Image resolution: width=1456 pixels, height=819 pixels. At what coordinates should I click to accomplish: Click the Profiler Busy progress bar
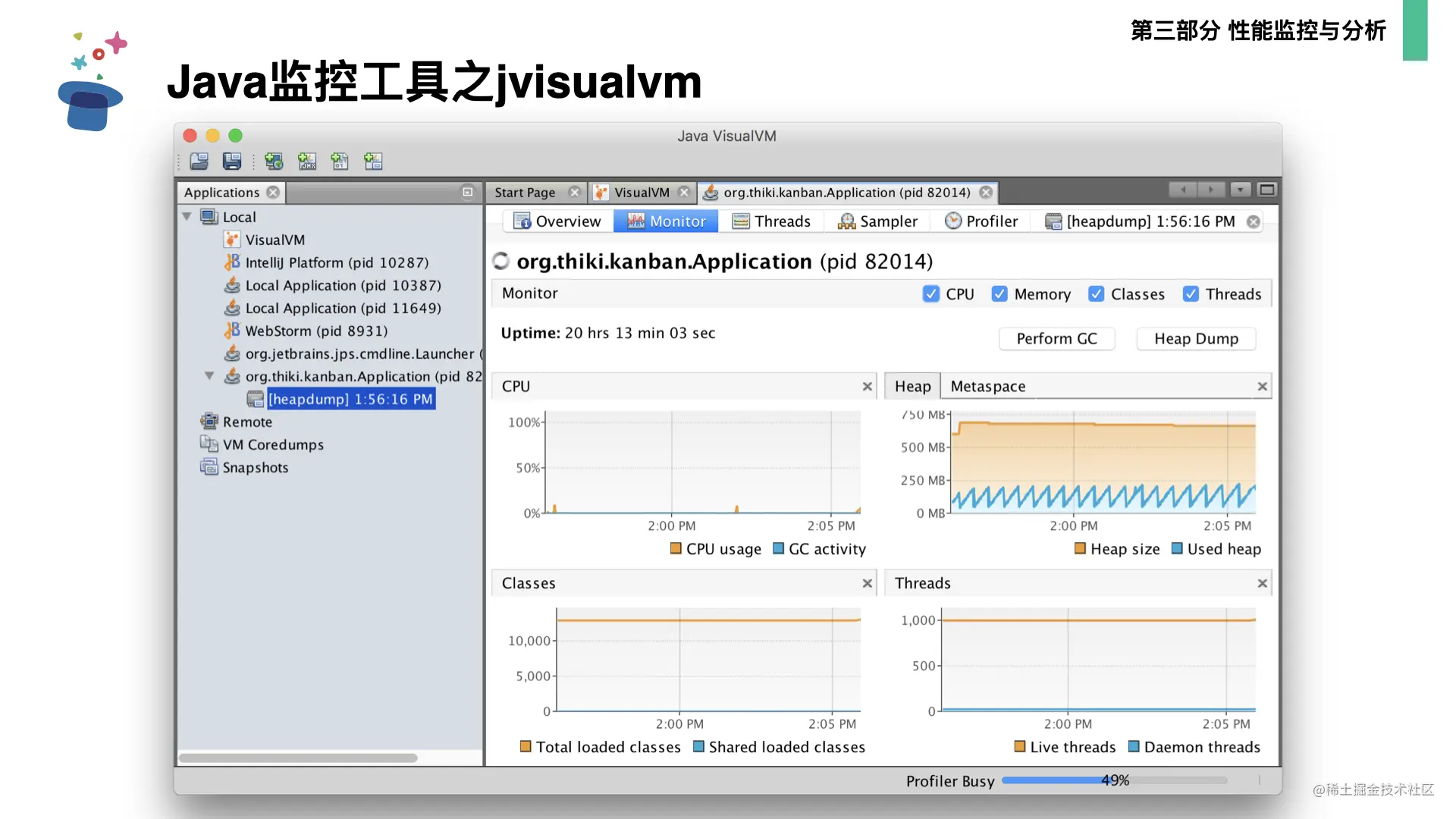click(x=1114, y=780)
